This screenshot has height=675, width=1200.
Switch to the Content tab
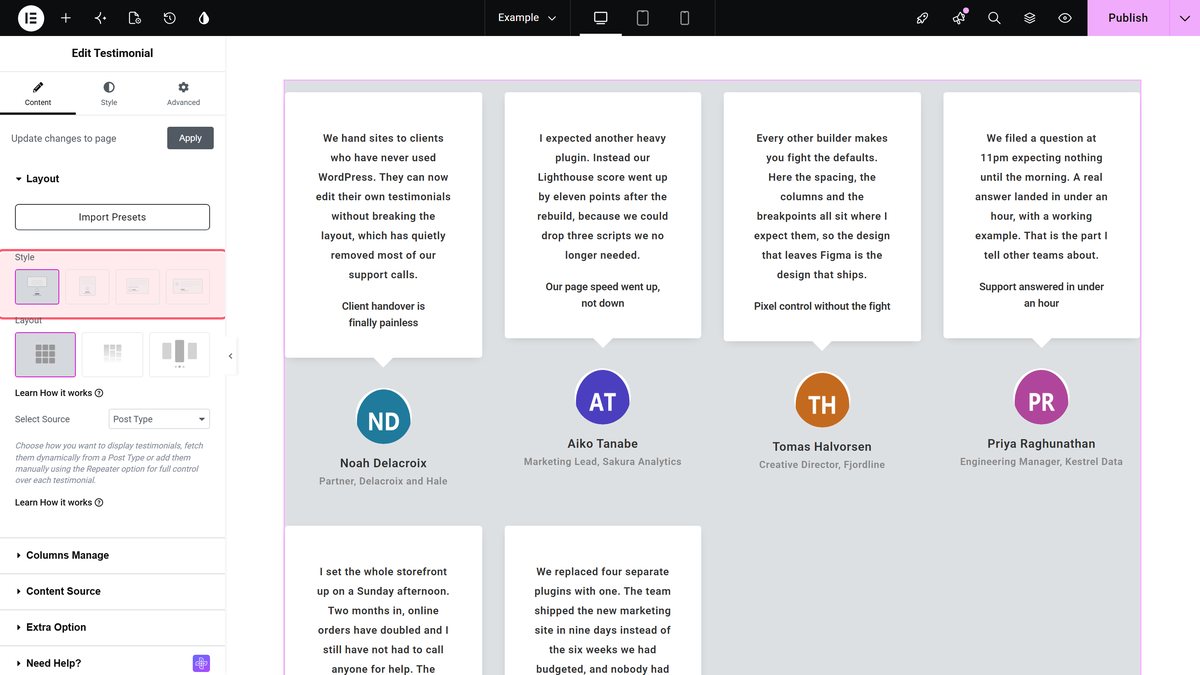click(x=38, y=94)
